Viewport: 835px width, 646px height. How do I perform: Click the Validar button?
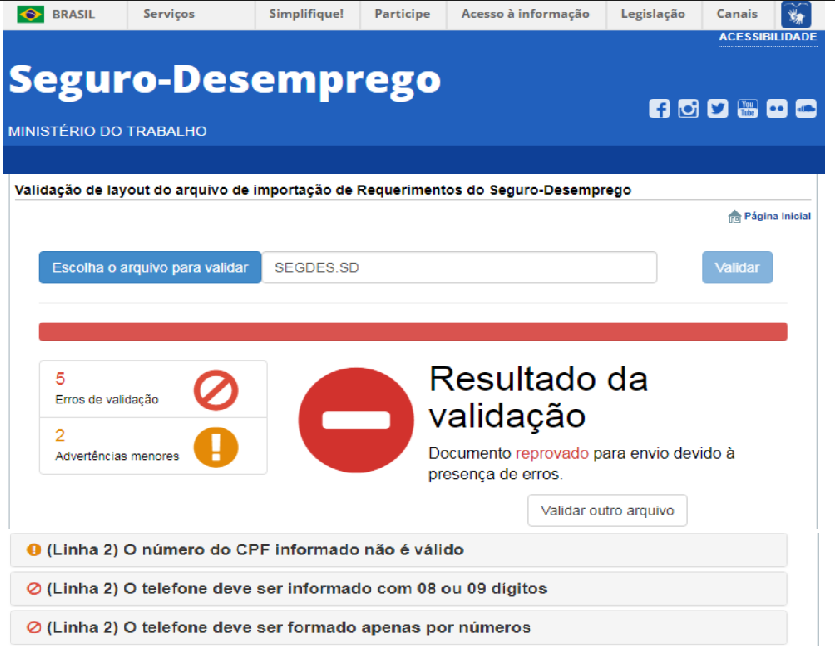coord(737,267)
